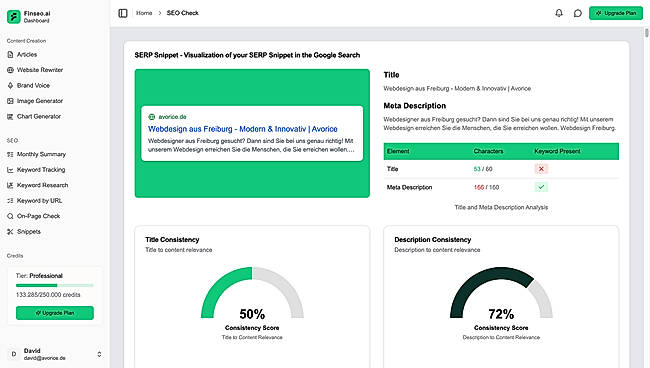Click the '53 / 60' character count
The height and width of the screenshot is (368, 650).
(x=483, y=169)
